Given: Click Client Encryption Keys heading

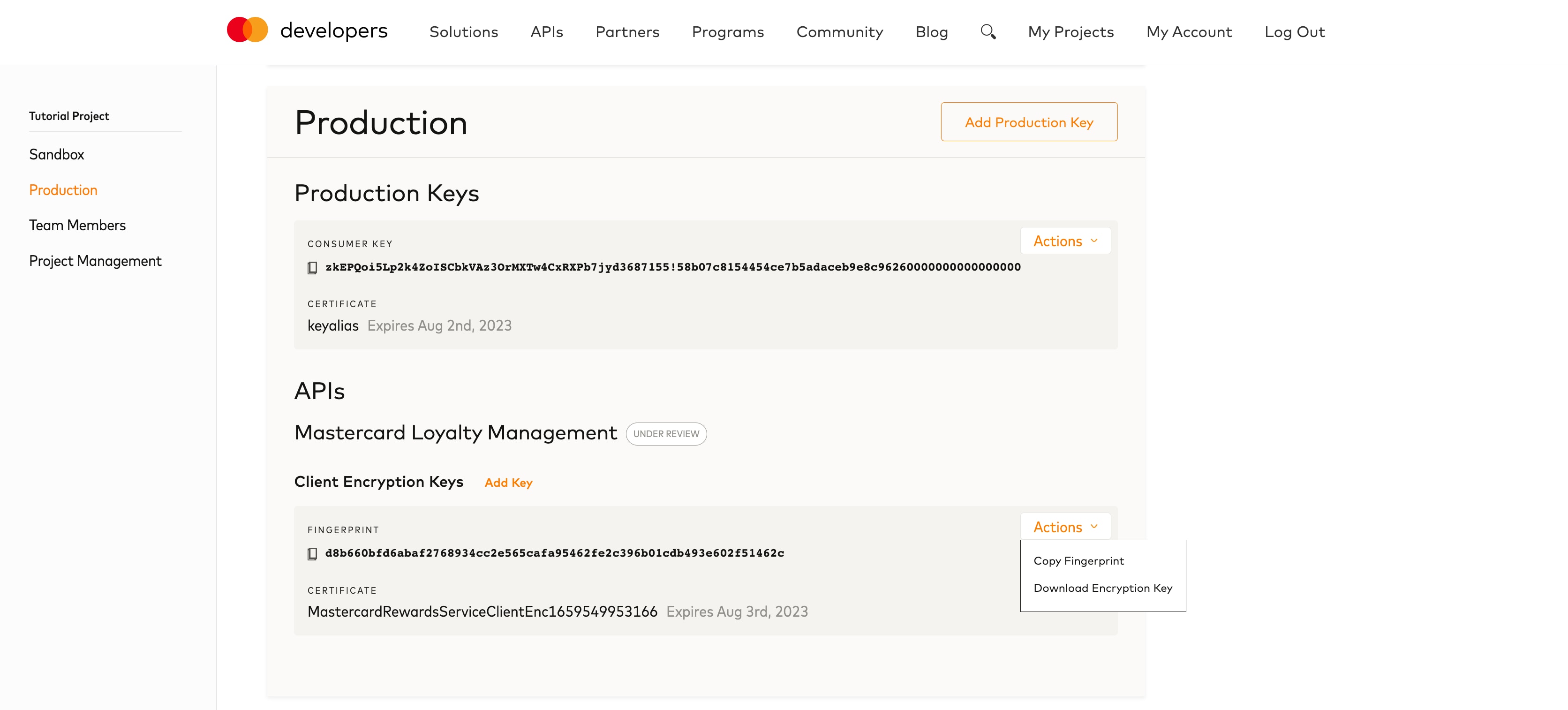Looking at the screenshot, I should pyautogui.click(x=378, y=482).
